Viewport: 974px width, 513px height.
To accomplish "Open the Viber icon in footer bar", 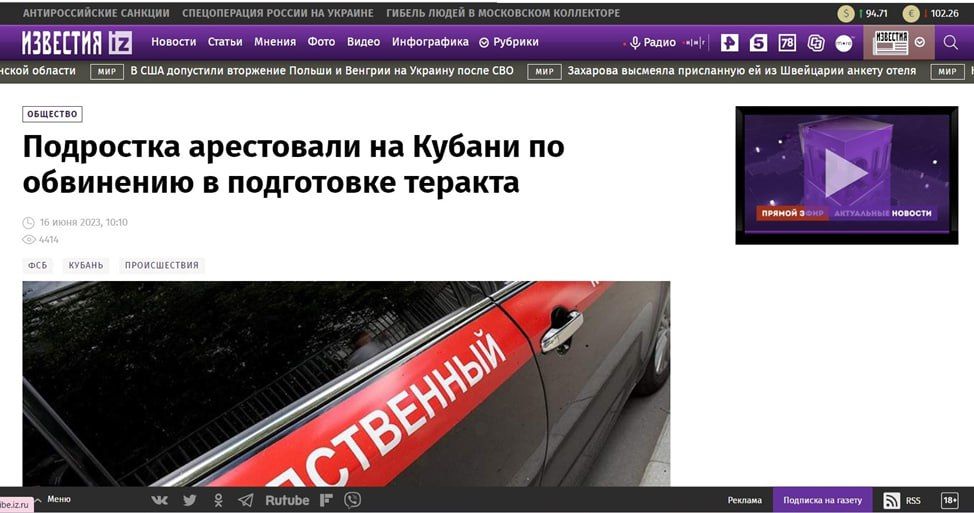I will point(353,500).
